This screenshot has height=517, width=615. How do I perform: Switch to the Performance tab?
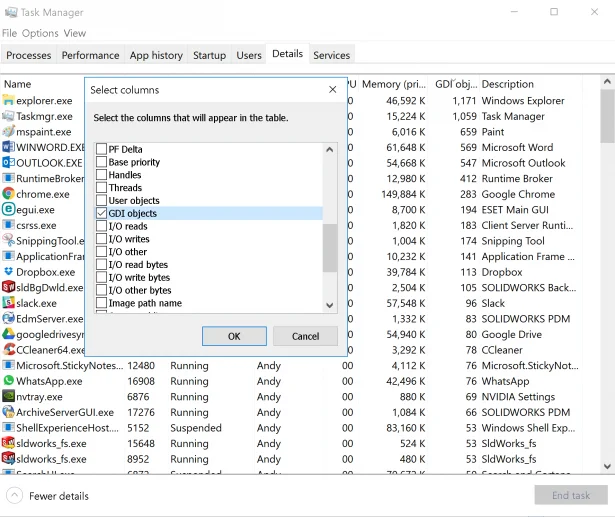point(90,55)
